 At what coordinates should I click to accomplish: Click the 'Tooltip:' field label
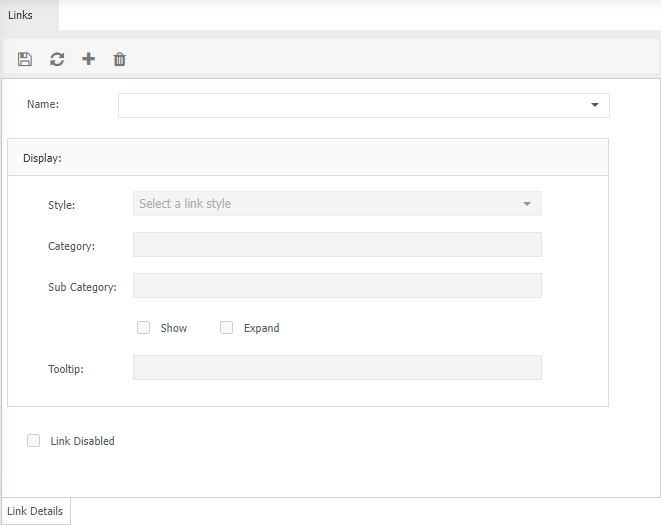pyautogui.click(x=66, y=369)
